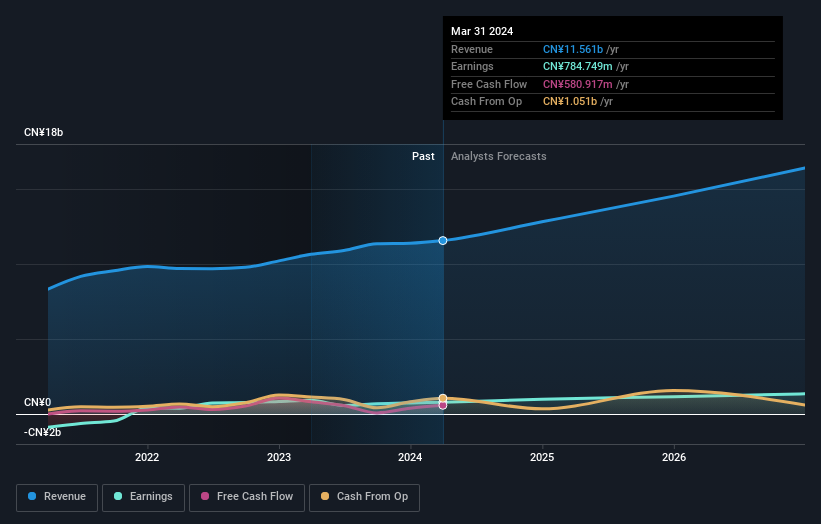
Task: Click the -CN¥2b y-axis label
Action: [42, 432]
